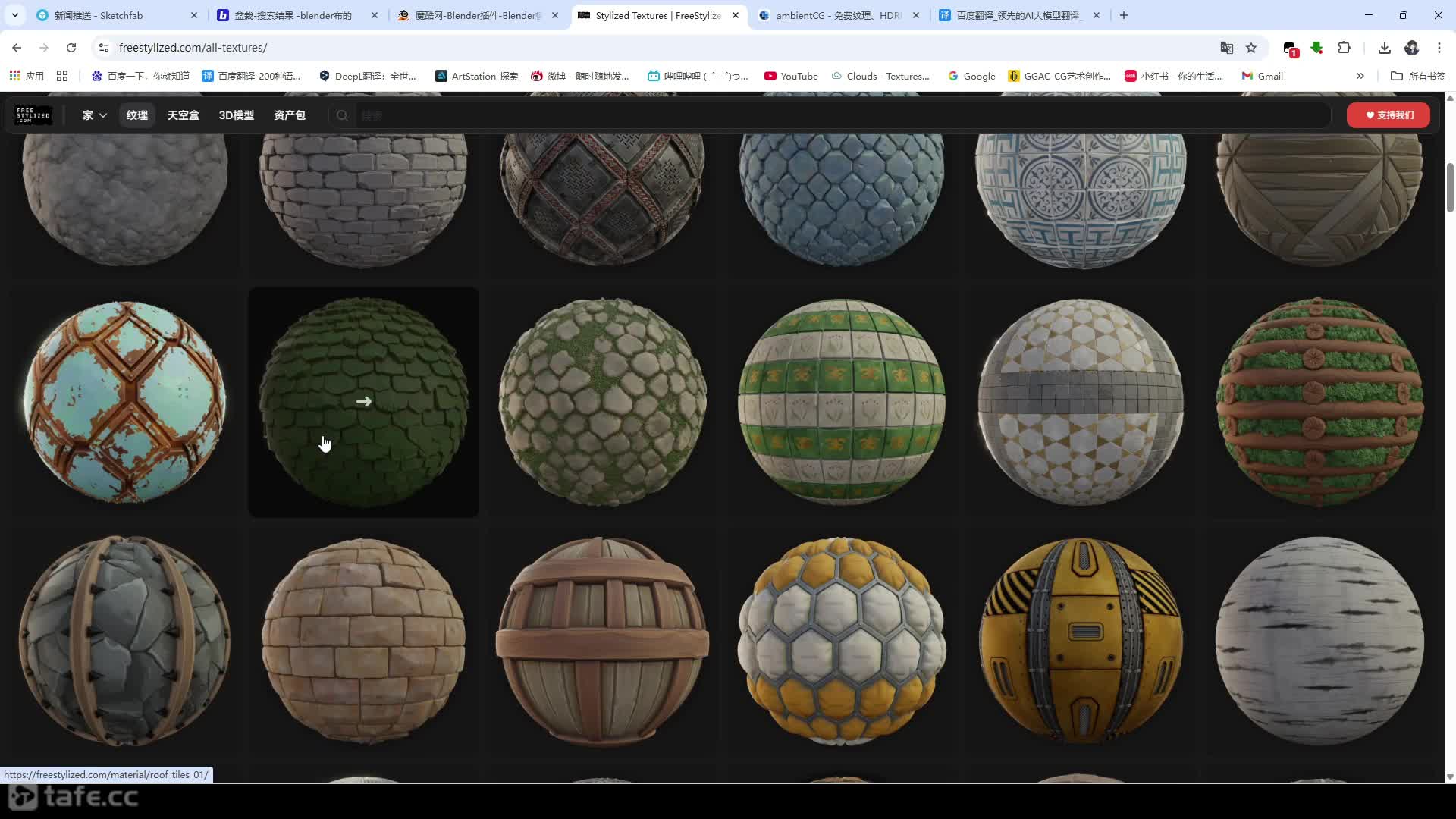Open the new tab plus button

coord(1124,15)
